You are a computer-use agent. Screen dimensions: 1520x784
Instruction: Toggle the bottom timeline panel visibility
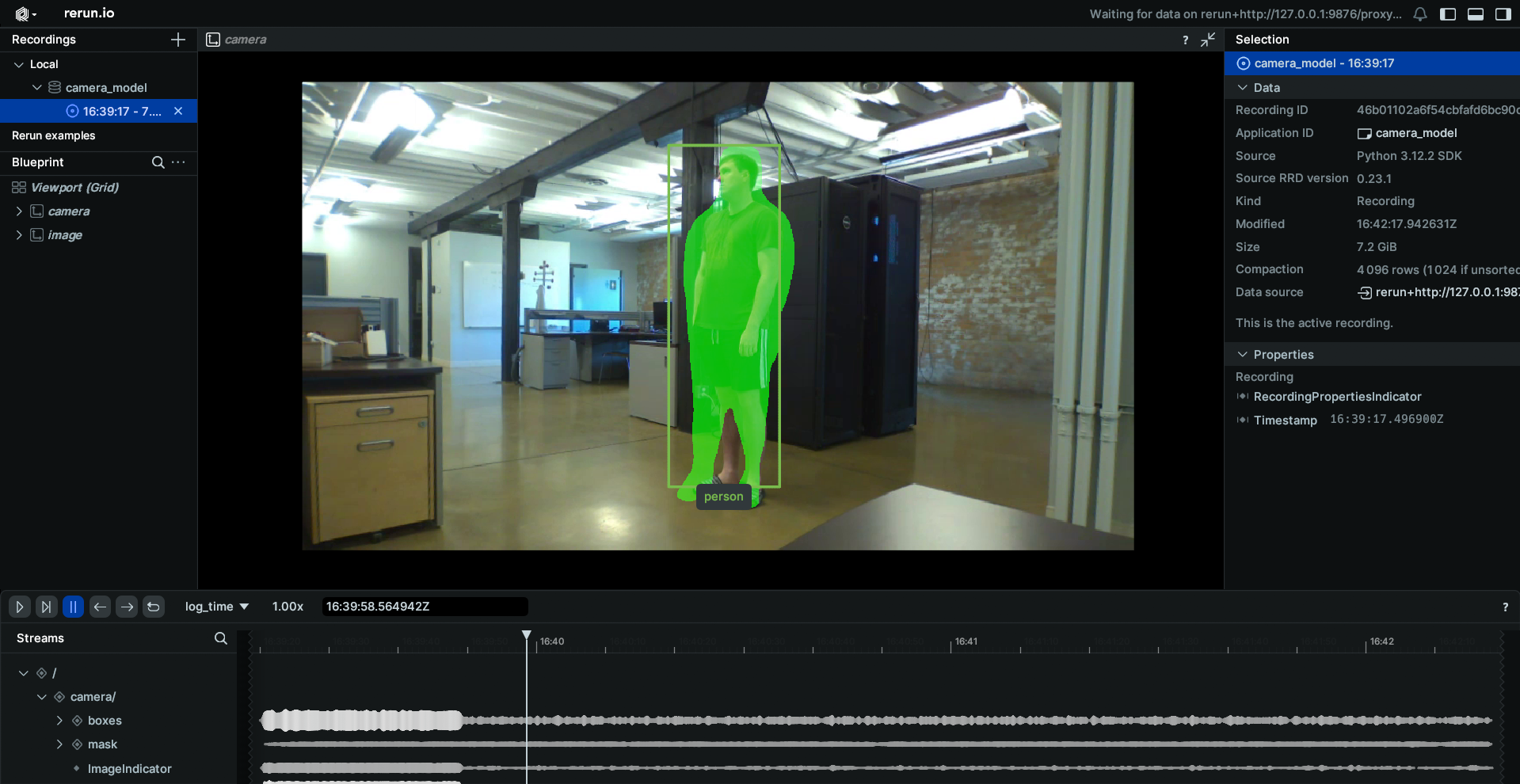1476,14
